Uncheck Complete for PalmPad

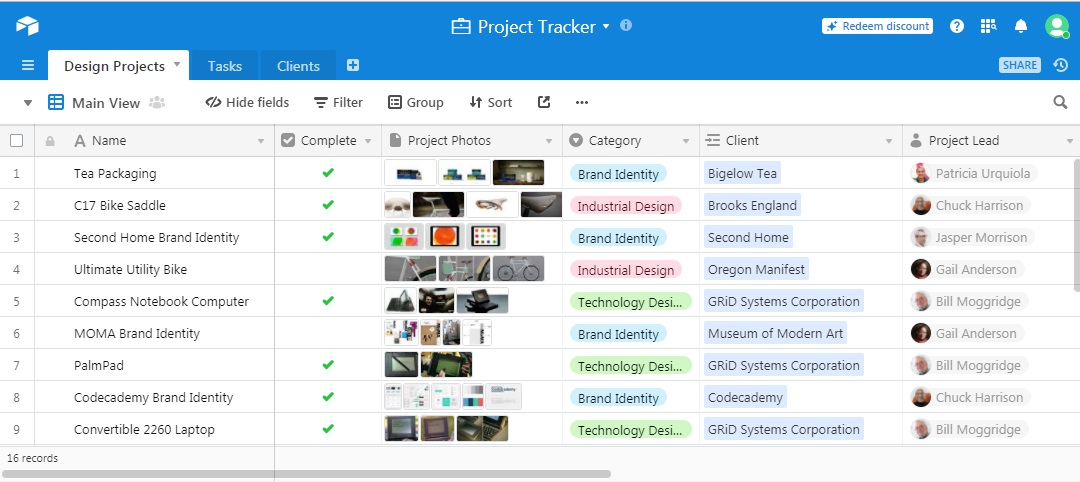(x=328, y=364)
